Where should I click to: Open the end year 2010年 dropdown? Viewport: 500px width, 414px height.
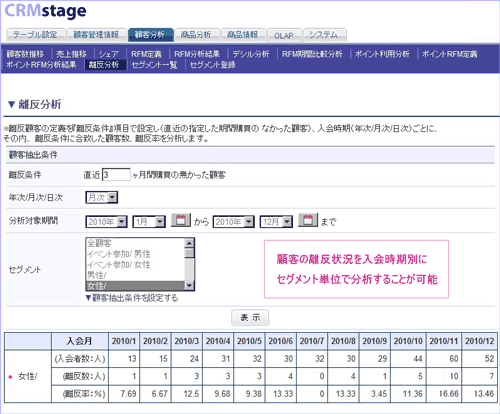[x=234, y=222]
